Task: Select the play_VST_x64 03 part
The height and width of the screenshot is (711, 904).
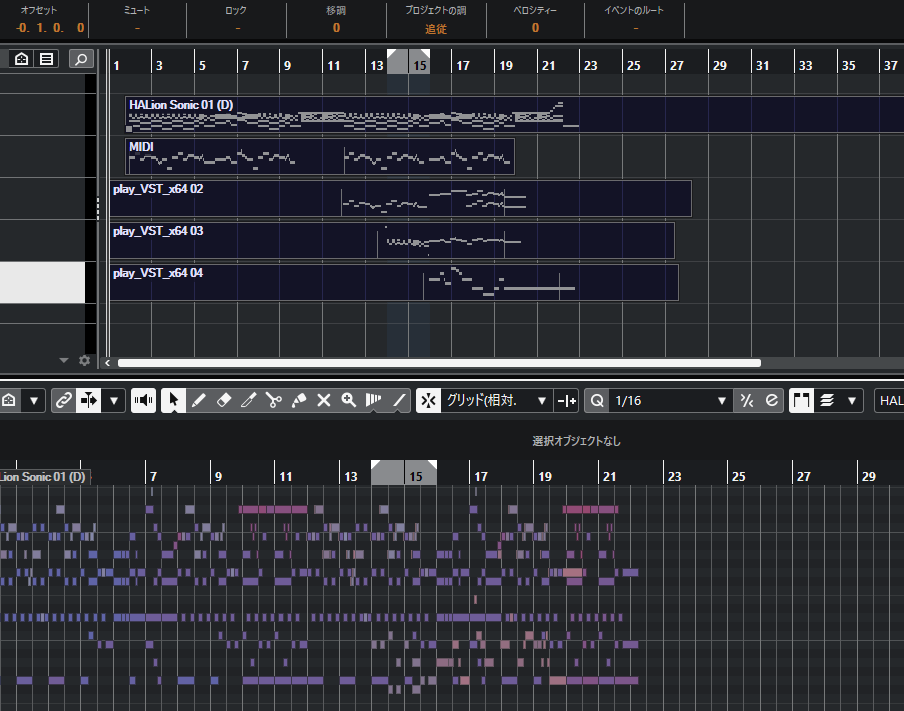Action: tap(392, 240)
